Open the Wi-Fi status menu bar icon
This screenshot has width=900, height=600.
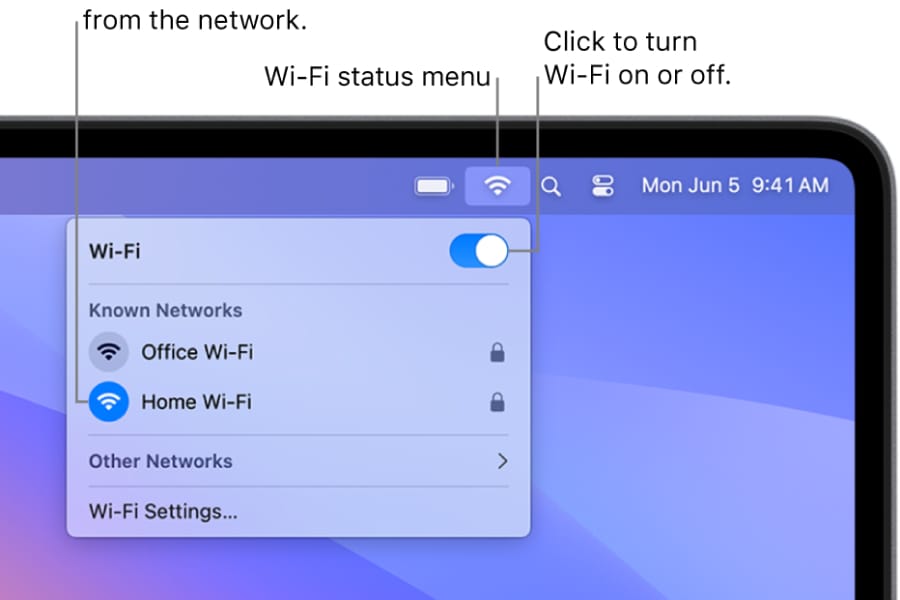[497, 185]
